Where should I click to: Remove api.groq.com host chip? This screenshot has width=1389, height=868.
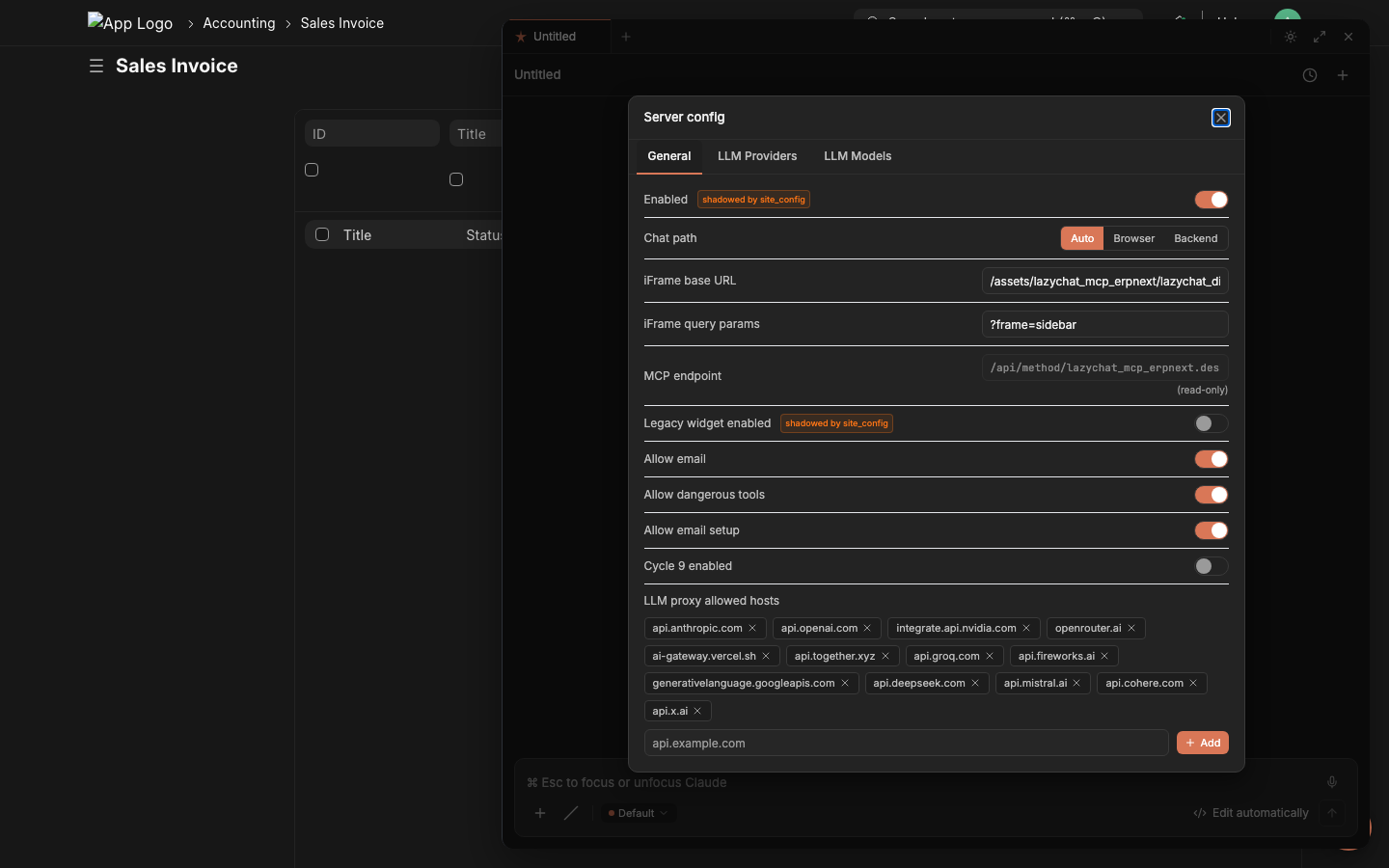coord(990,656)
